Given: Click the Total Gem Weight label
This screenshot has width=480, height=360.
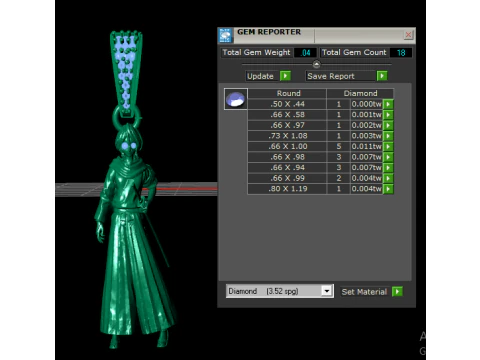Looking at the screenshot, I should pyautogui.click(x=256, y=53).
